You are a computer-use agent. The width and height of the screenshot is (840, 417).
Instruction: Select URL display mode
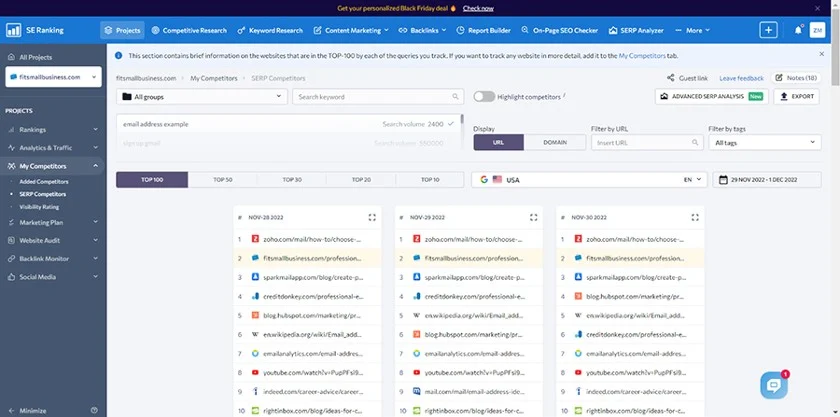coord(498,143)
